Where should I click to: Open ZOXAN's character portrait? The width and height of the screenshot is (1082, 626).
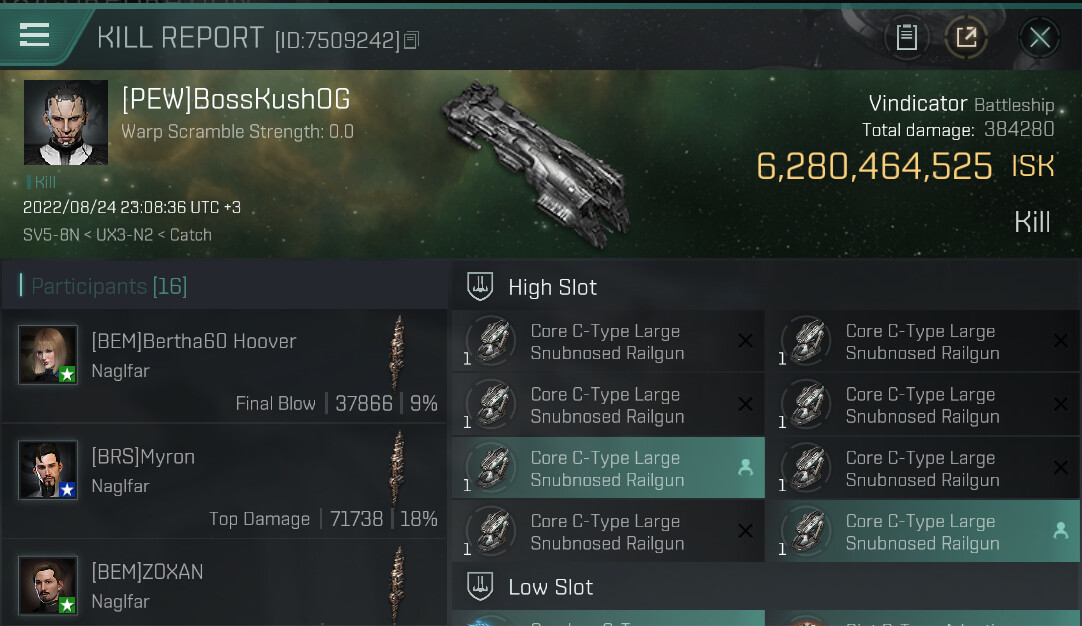tap(48, 585)
